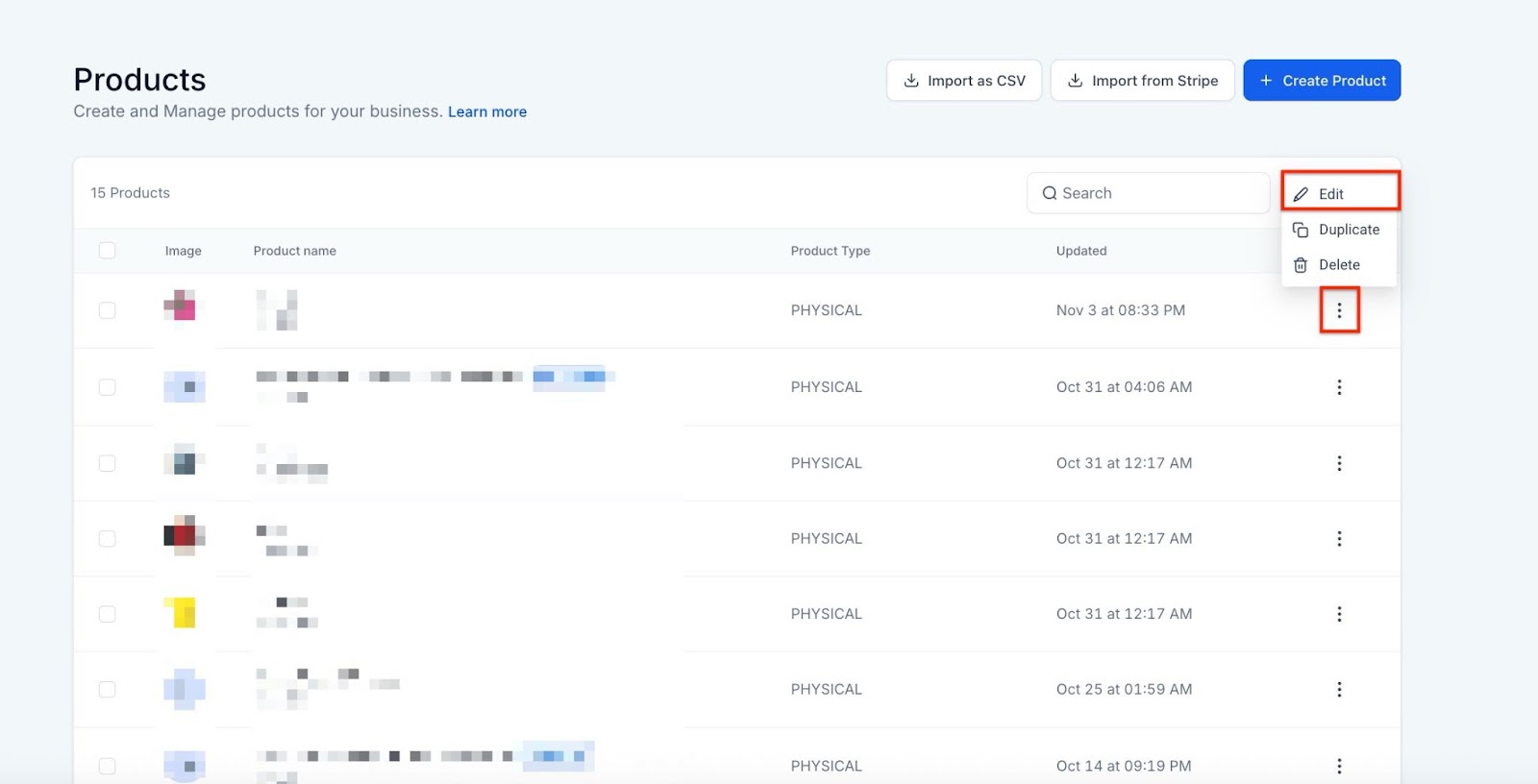Screen dimensions: 1538x784
Task: Select checkbox for Oct 25 at 01:59 AM row
Action: [x=107, y=690]
